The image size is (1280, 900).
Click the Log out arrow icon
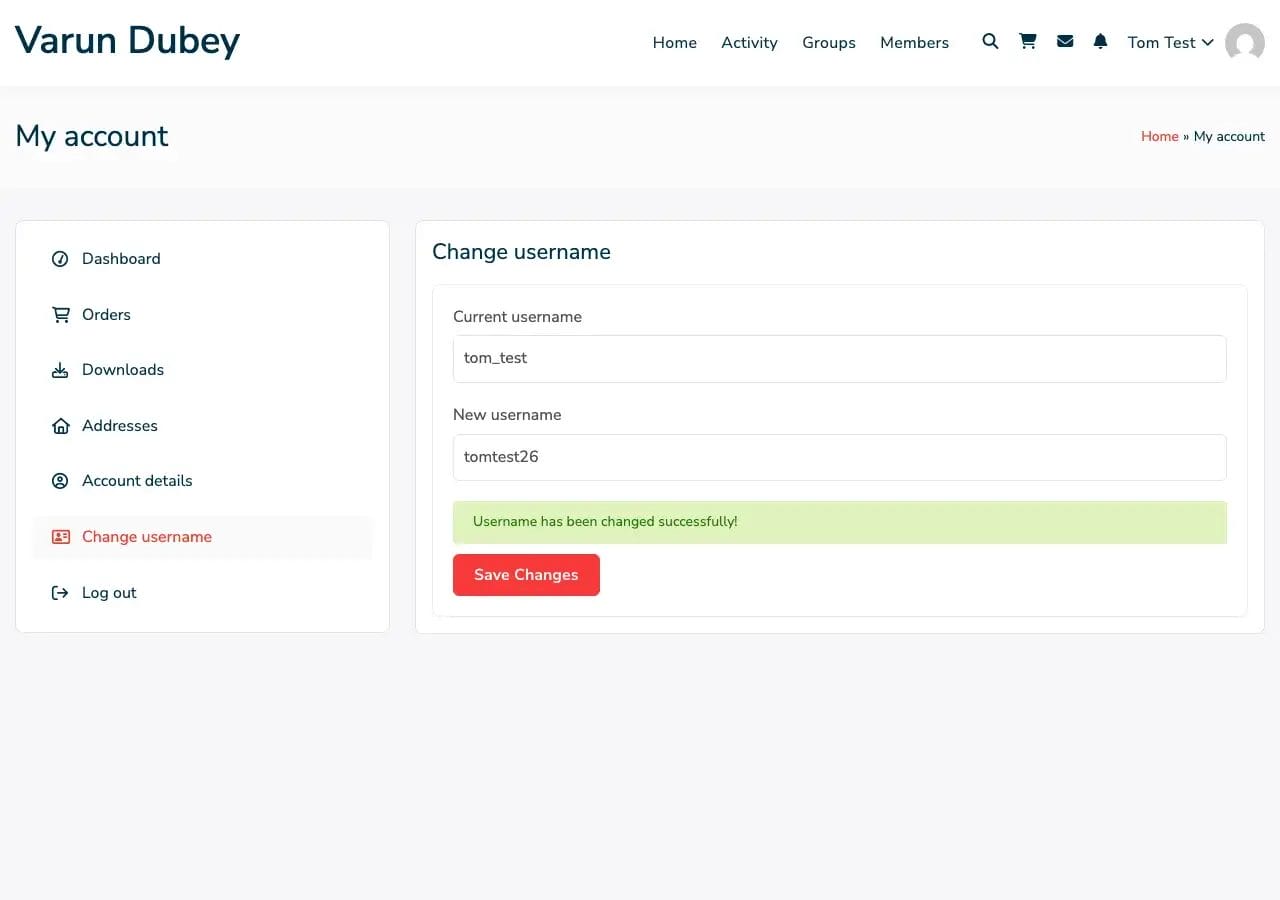(x=60, y=593)
